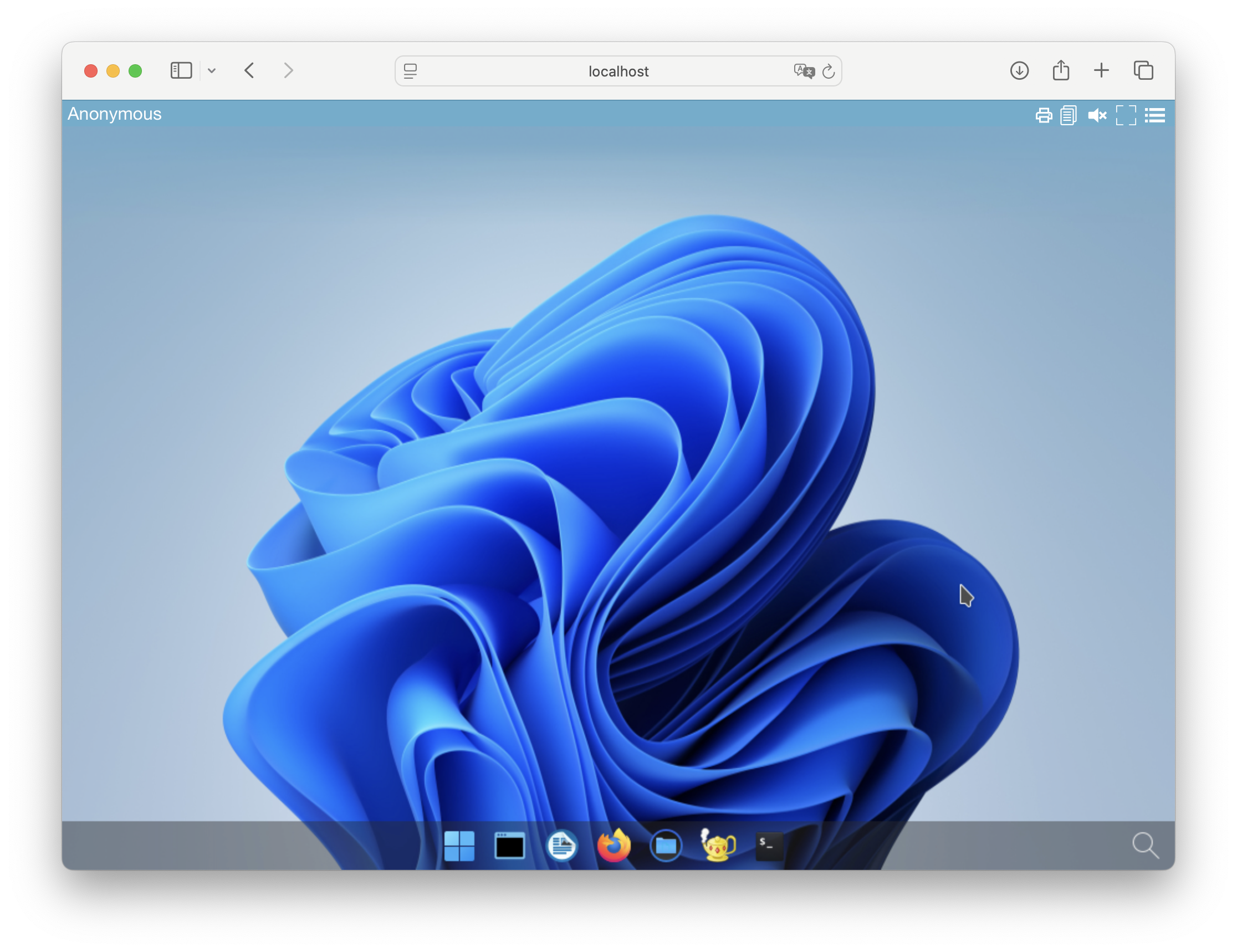Click the localhost address field
The width and height of the screenshot is (1237, 952).
point(617,71)
